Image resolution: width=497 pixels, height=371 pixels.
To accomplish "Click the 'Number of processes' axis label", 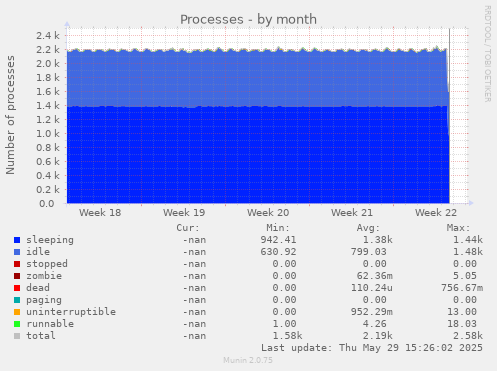I will (10, 115).
